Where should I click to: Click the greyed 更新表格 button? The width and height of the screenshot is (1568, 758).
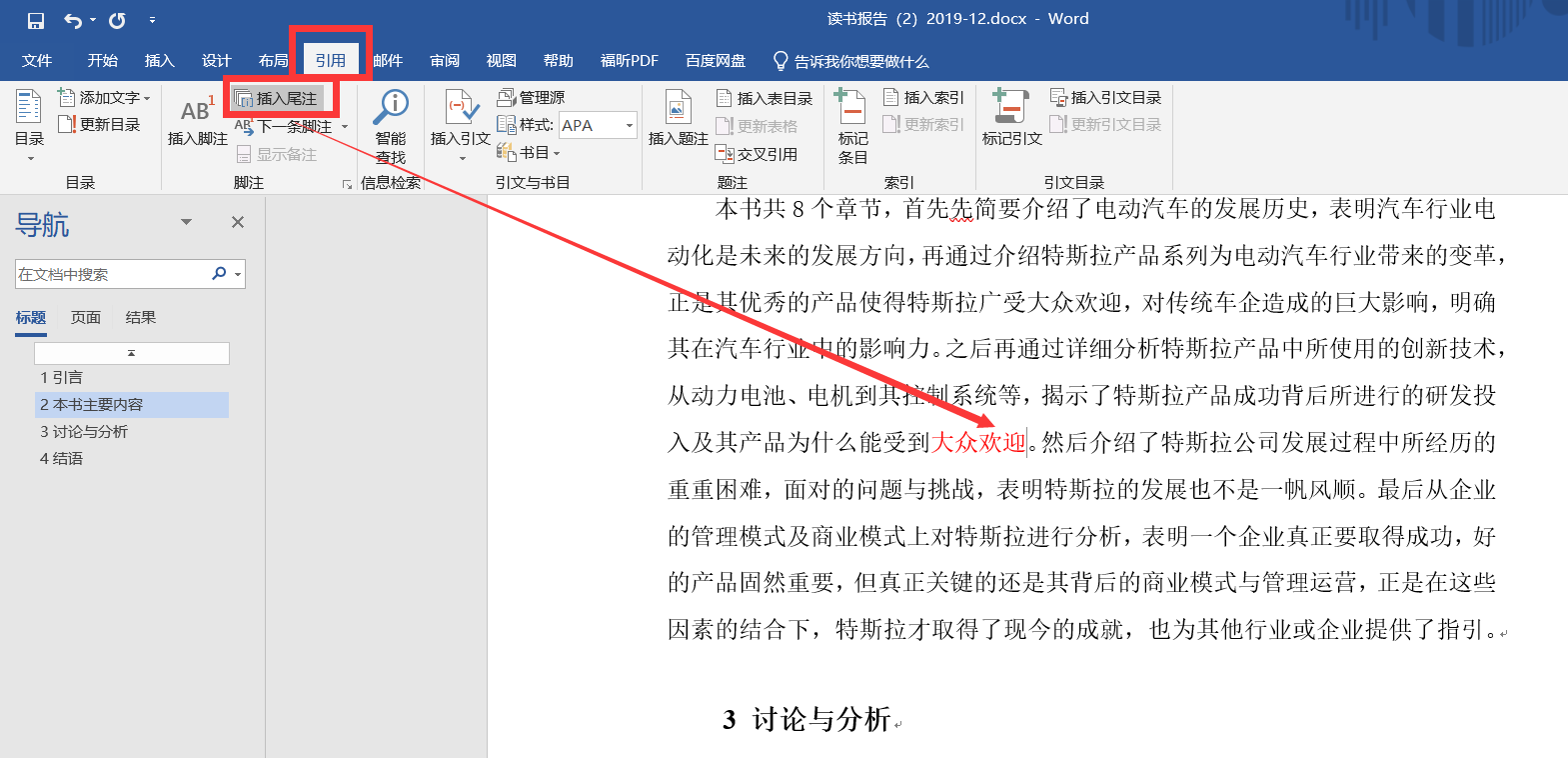point(757,126)
